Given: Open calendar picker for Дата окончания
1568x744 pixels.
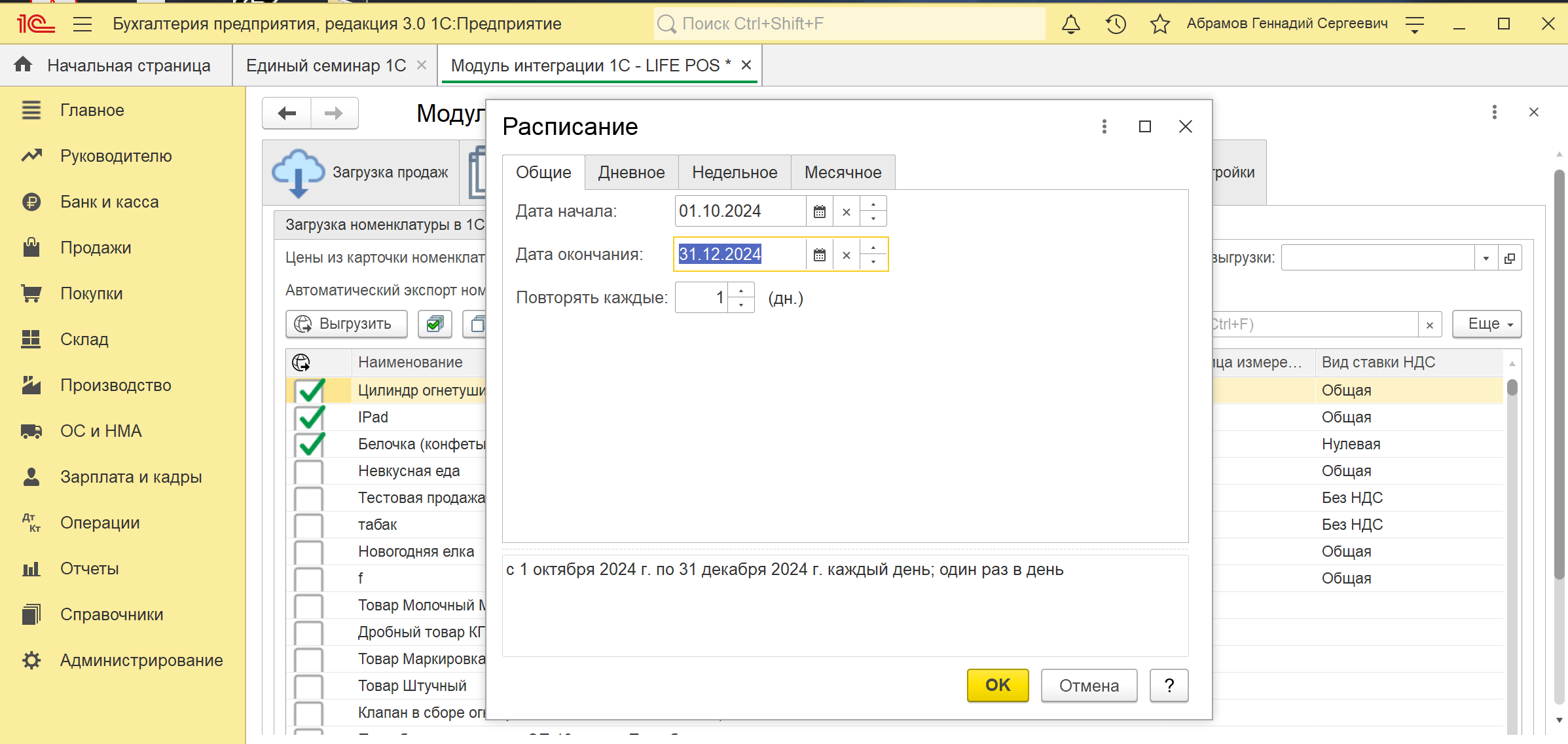Looking at the screenshot, I should point(819,255).
